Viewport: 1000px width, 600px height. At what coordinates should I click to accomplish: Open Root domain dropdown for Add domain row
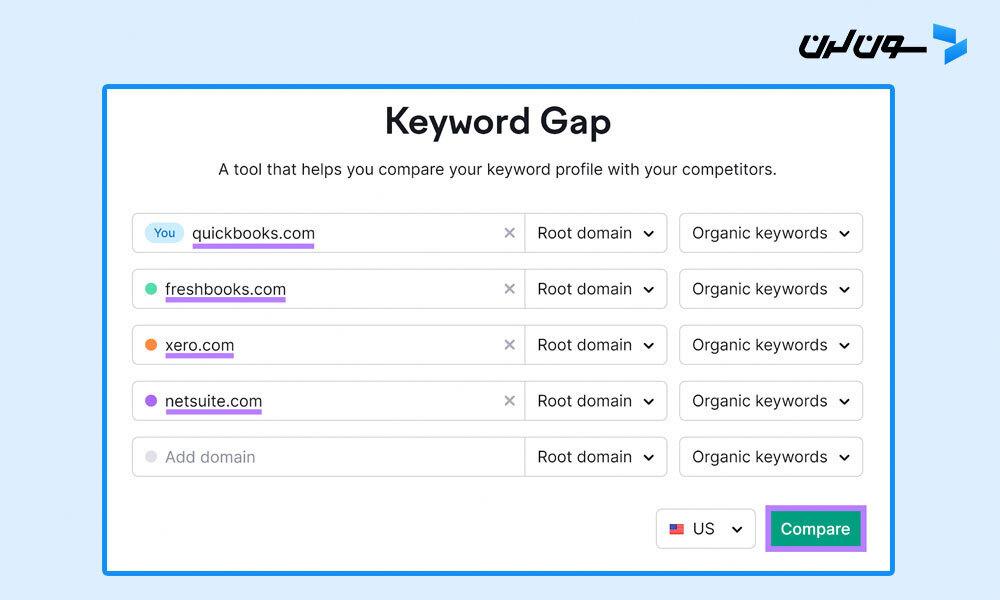(x=596, y=457)
